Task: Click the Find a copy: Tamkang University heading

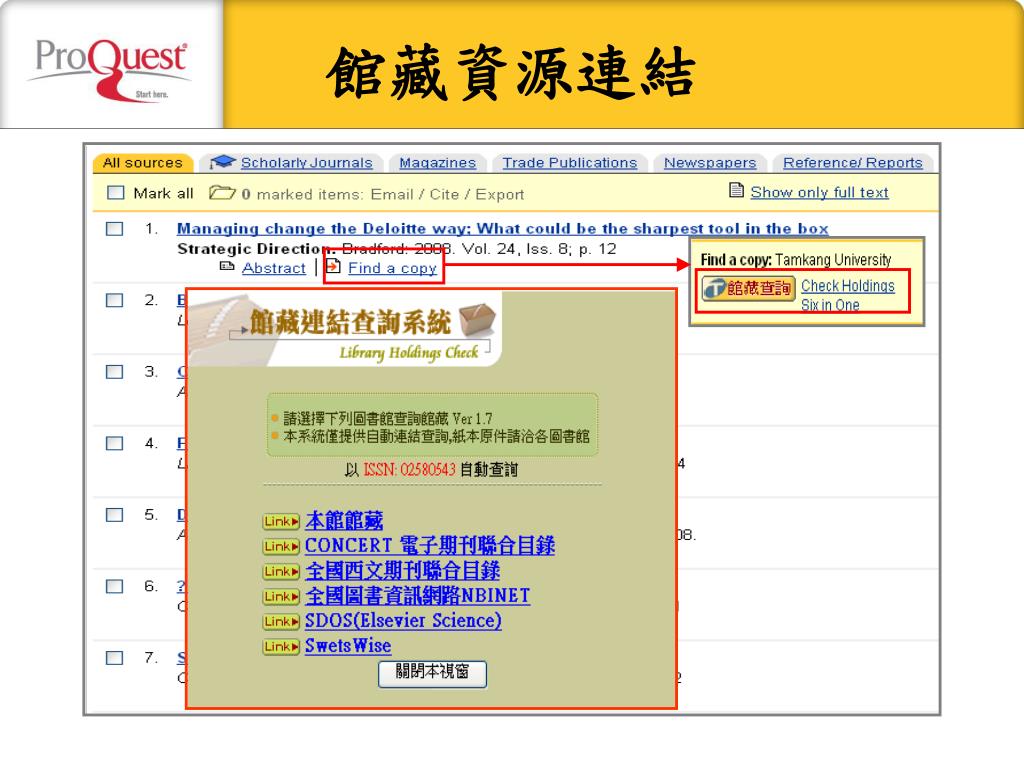Action: click(x=795, y=260)
